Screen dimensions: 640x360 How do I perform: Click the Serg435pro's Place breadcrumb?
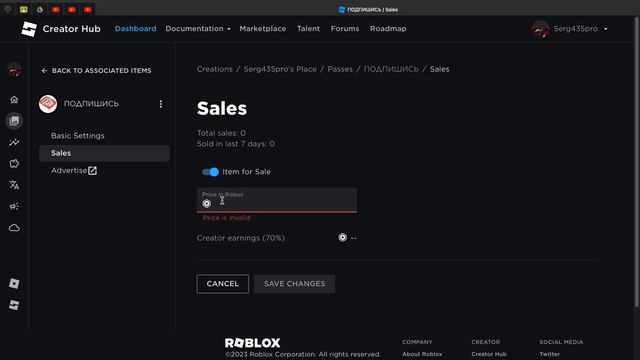point(280,69)
